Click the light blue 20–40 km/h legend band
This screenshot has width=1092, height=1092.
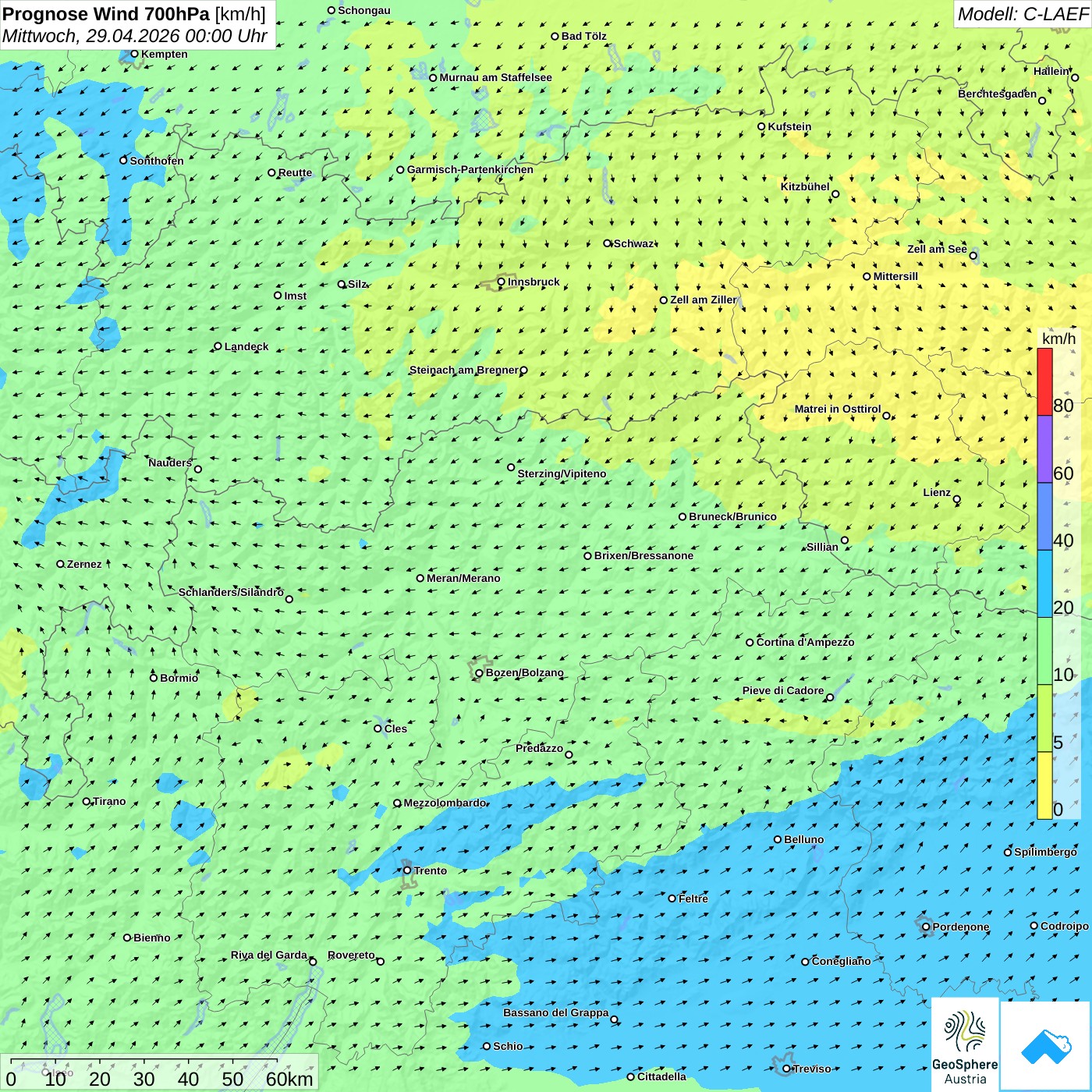point(1044,583)
